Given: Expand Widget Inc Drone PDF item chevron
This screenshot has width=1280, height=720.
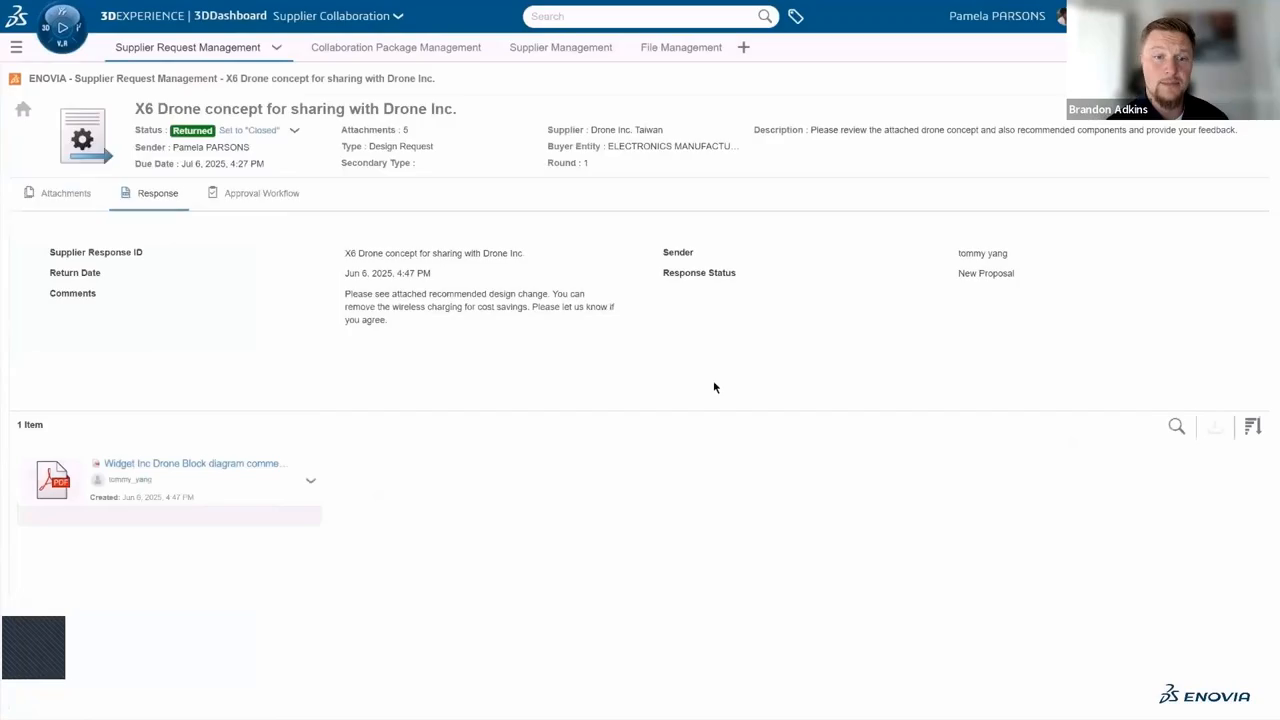Looking at the screenshot, I should (x=311, y=480).
